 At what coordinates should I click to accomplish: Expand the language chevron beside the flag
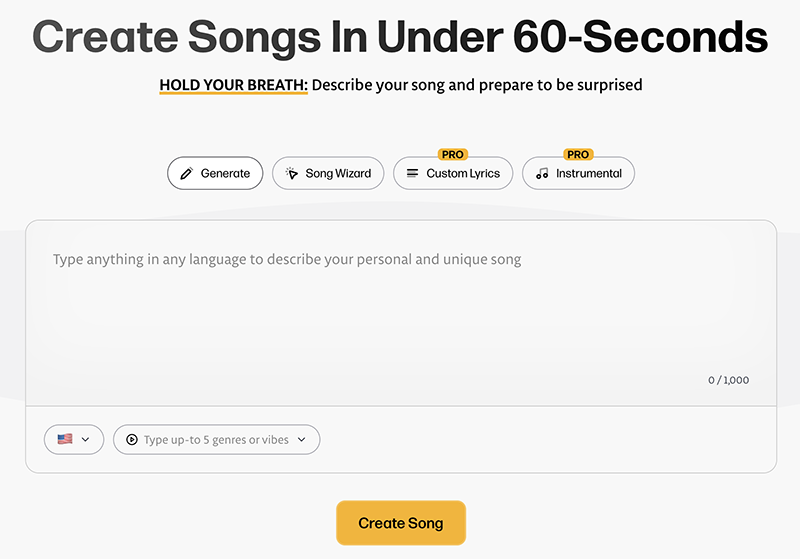click(x=86, y=439)
